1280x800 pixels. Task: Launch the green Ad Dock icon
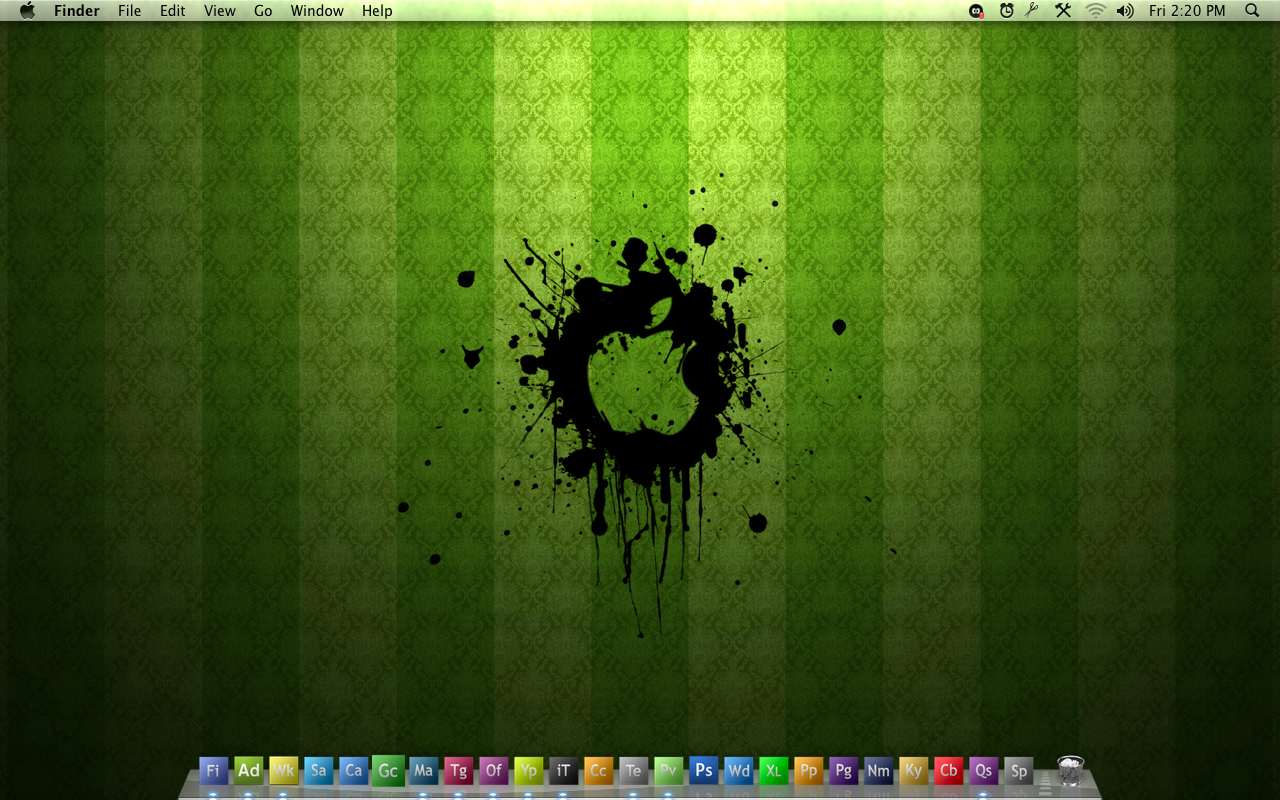(x=248, y=770)
